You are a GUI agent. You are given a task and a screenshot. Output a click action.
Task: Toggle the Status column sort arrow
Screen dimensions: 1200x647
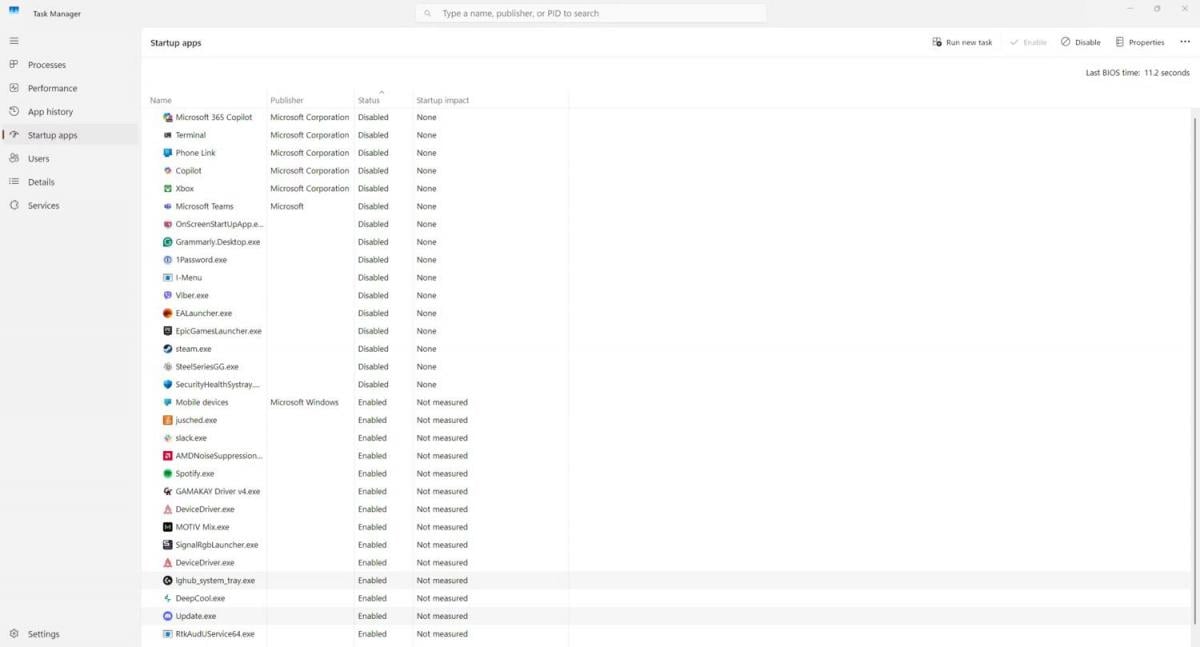[x=380, y=92]
